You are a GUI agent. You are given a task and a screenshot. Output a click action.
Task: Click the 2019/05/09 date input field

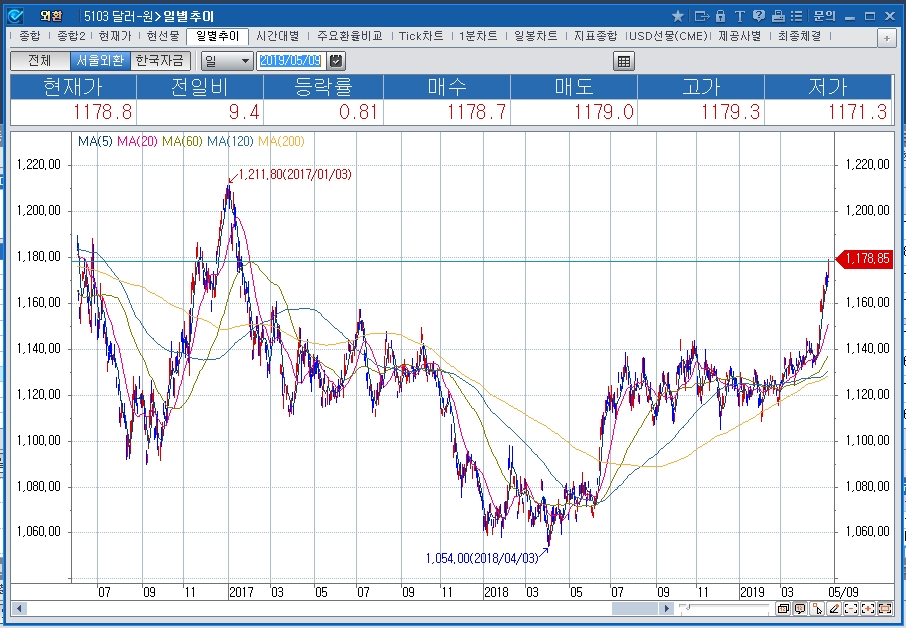(x=291, y=61)
